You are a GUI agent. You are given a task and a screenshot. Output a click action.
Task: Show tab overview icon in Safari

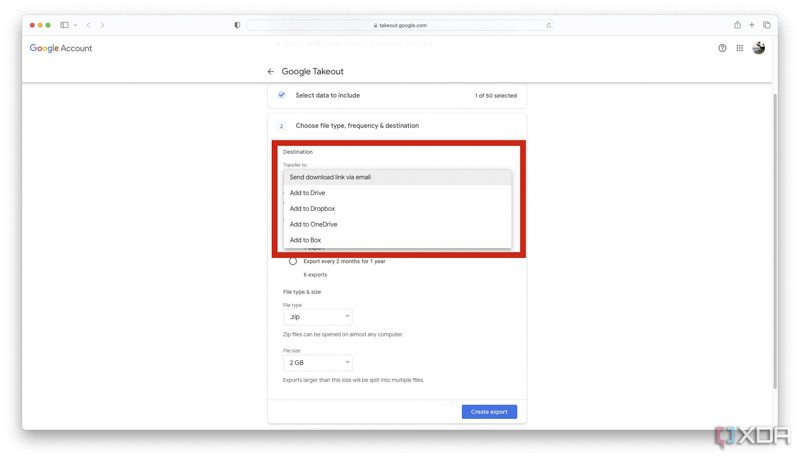766,24
